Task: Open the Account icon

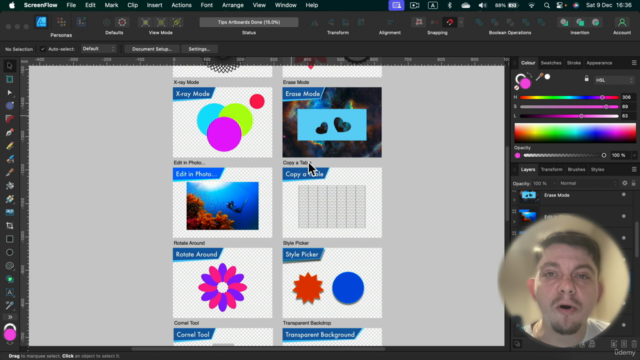Action: click(622, 22)
